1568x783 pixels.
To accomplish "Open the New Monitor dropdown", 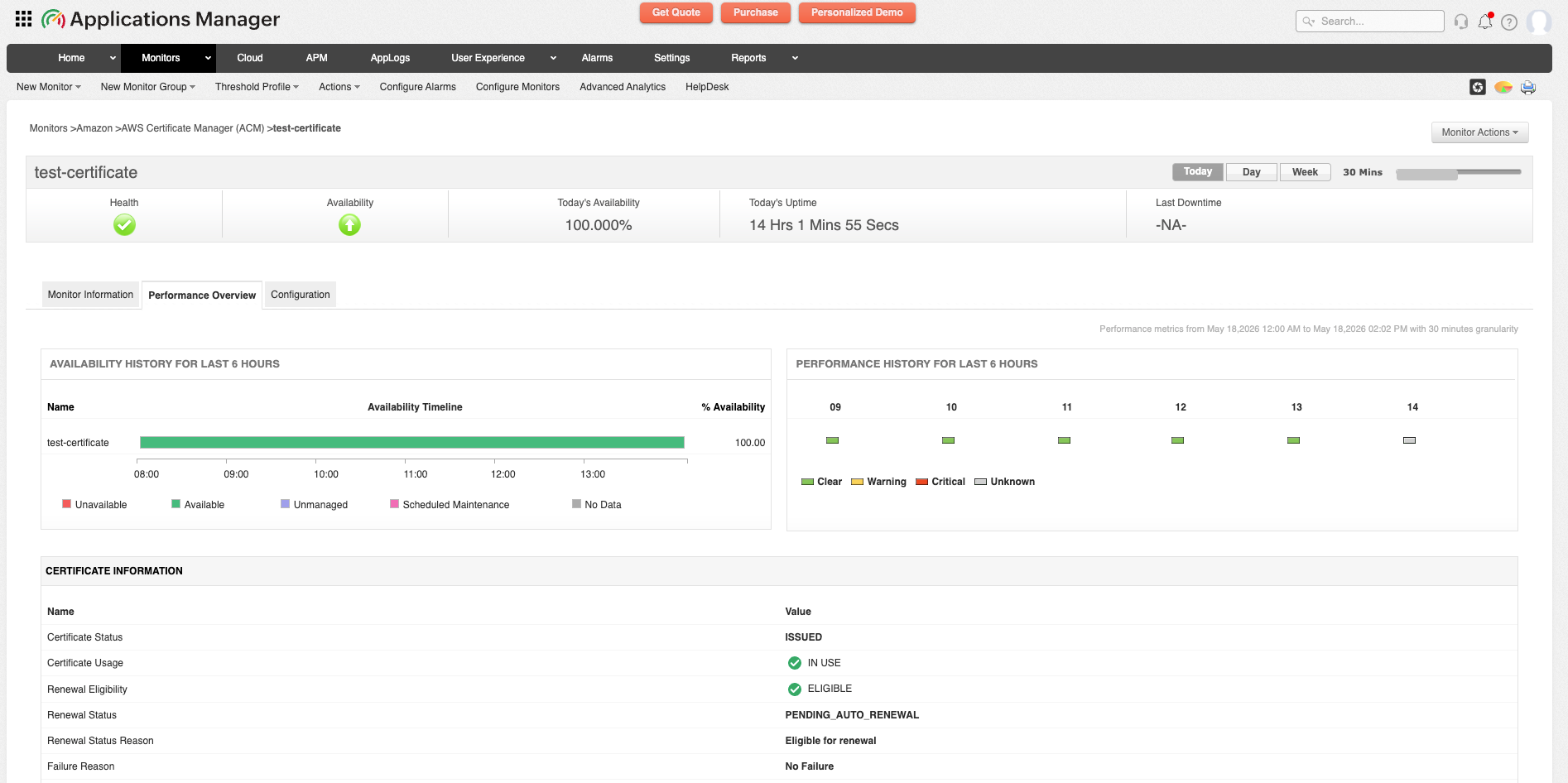I will pyautogui.click(x=49, y=87).
